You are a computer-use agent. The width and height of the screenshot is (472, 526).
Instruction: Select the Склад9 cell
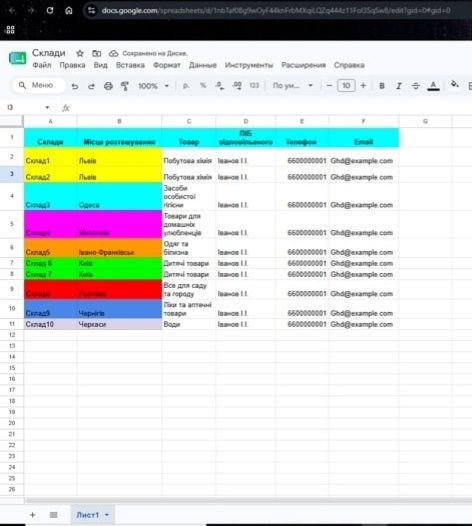coord(50,309)
